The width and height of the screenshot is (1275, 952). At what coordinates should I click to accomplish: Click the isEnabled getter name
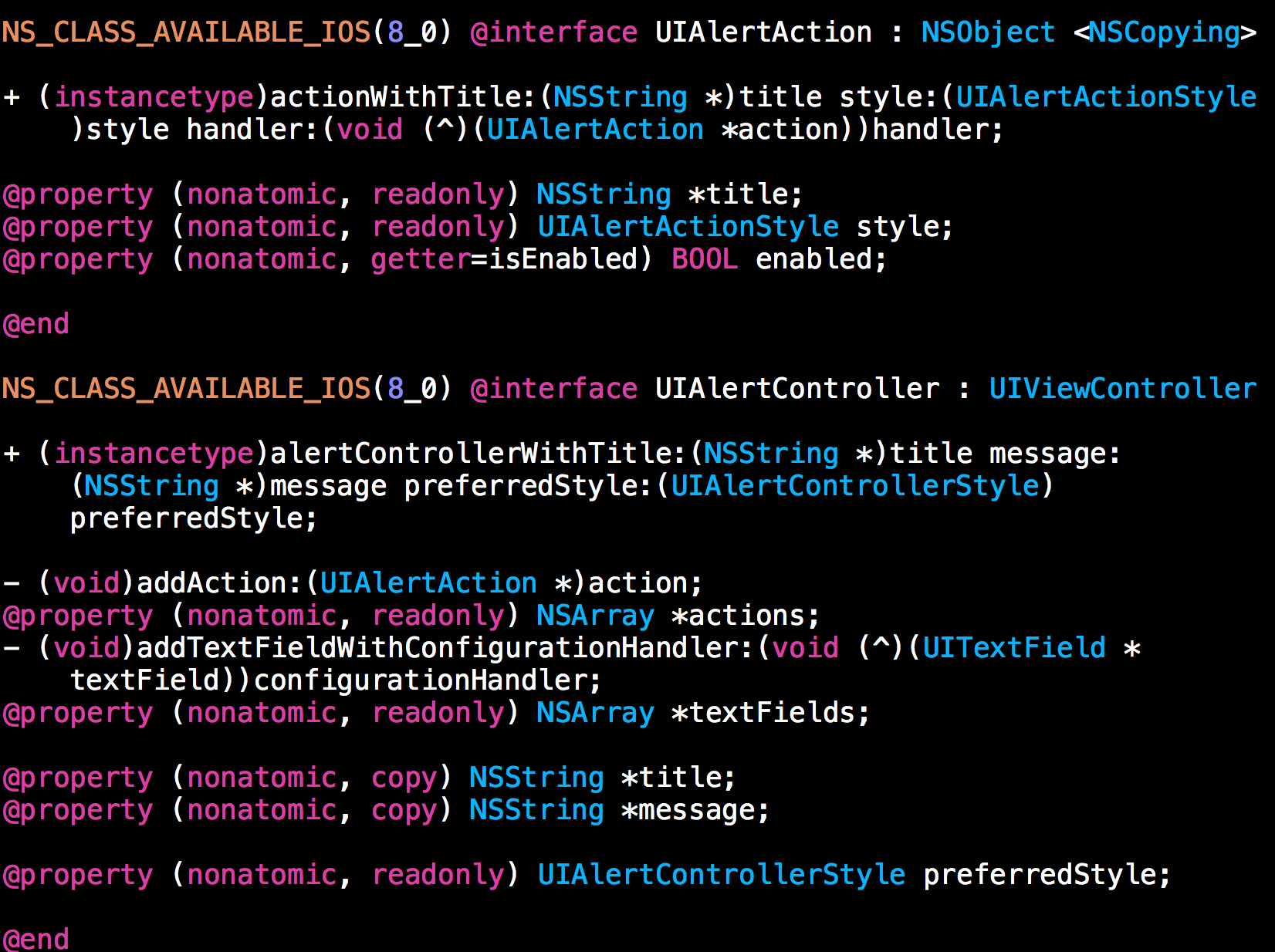pyautogui.click(x=563, y=259)
